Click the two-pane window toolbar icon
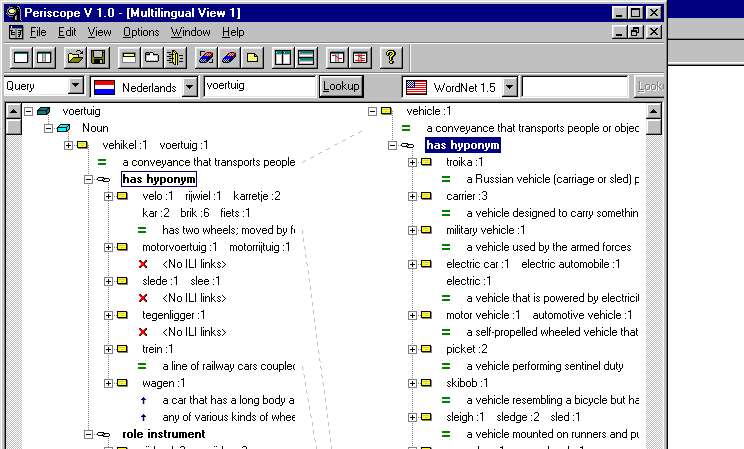 coord(44,57)
